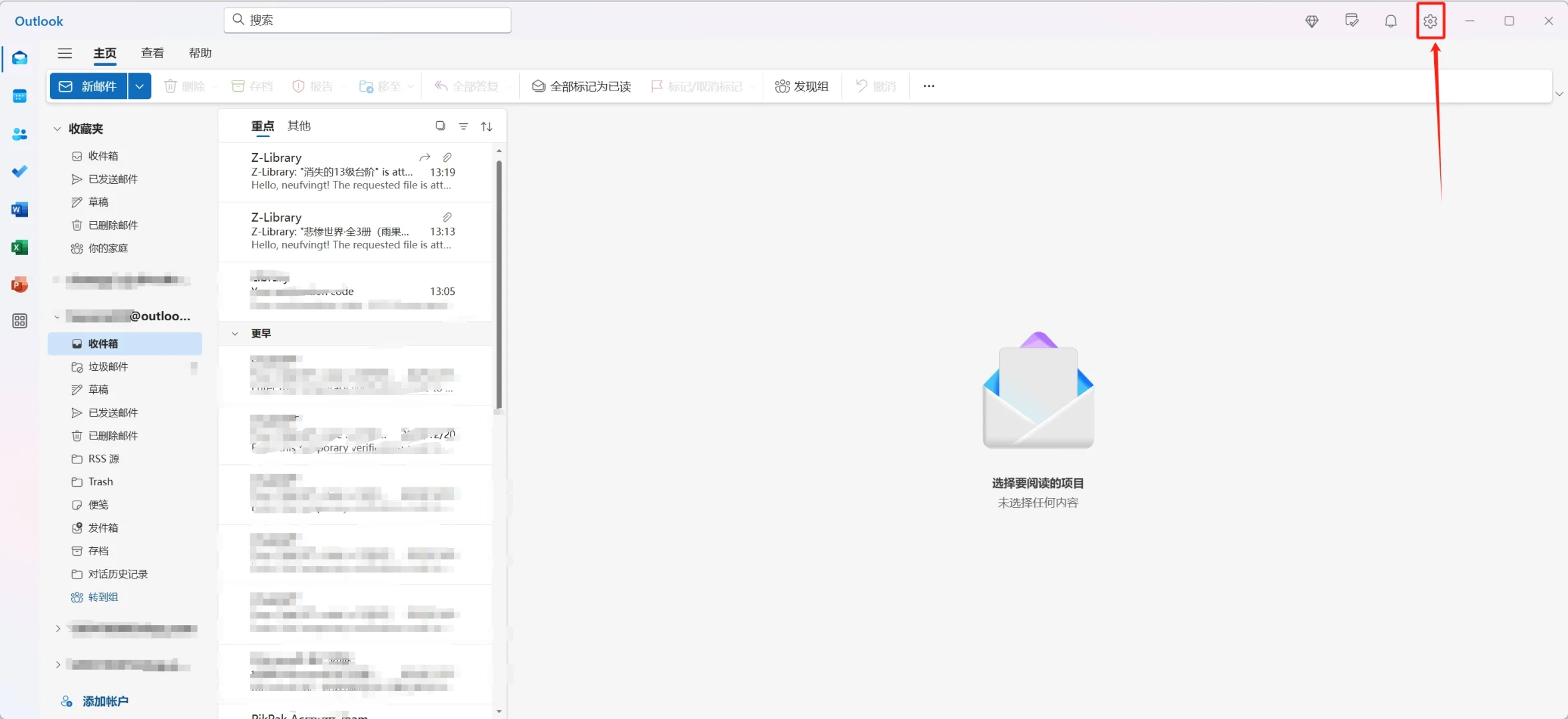The width and height of the screenshot is (1568, 719).
Task: Select the 重点 focused inbox tab
Action: coord(262,126)
